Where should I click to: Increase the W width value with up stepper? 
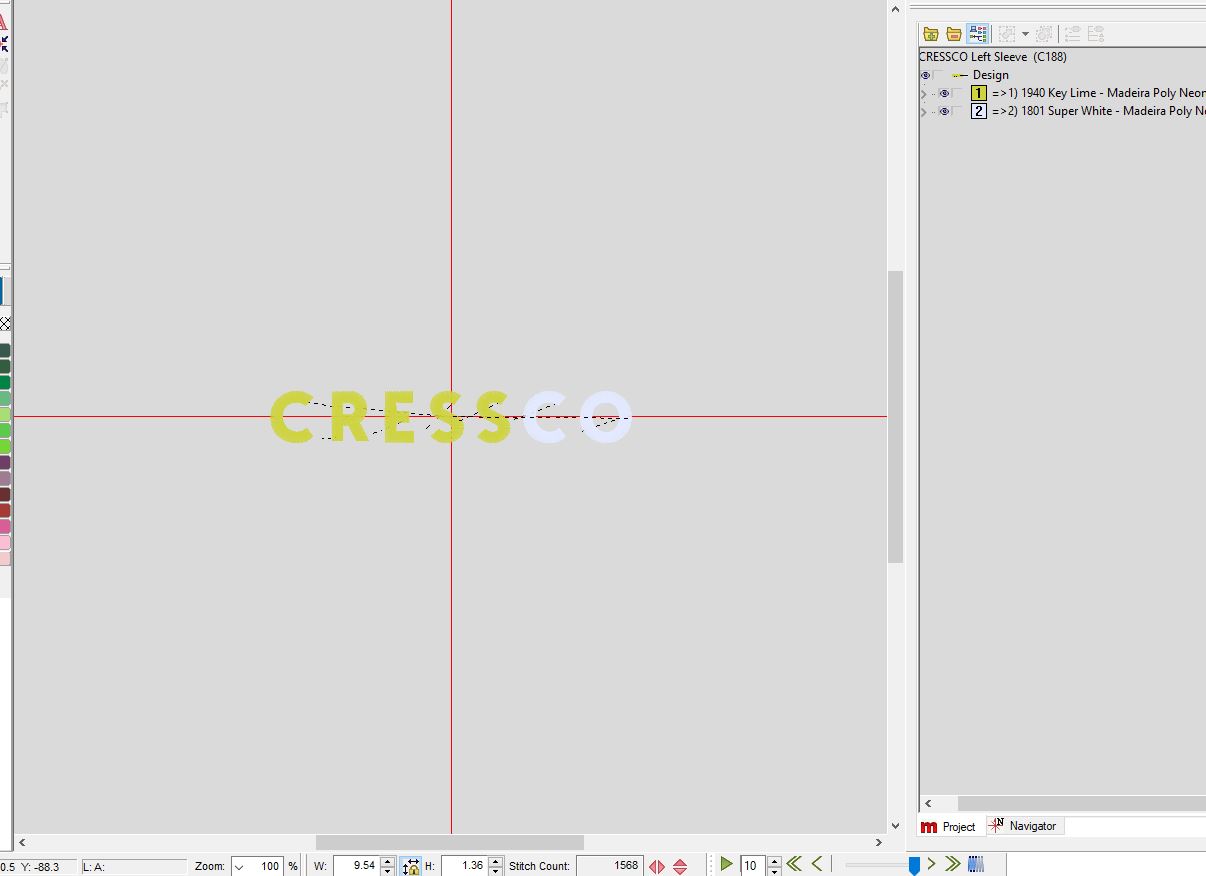point(388,861)
